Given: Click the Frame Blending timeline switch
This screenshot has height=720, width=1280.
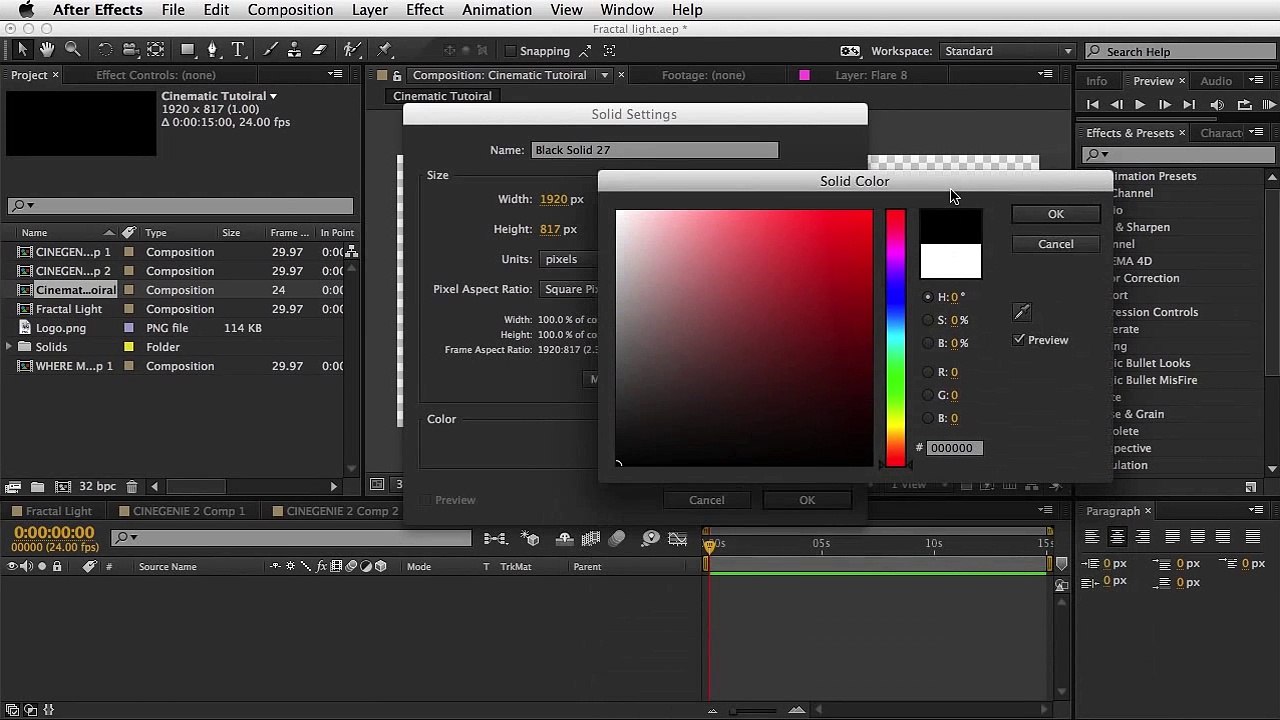Looking at the screenshot, I should tap(591, 539).
